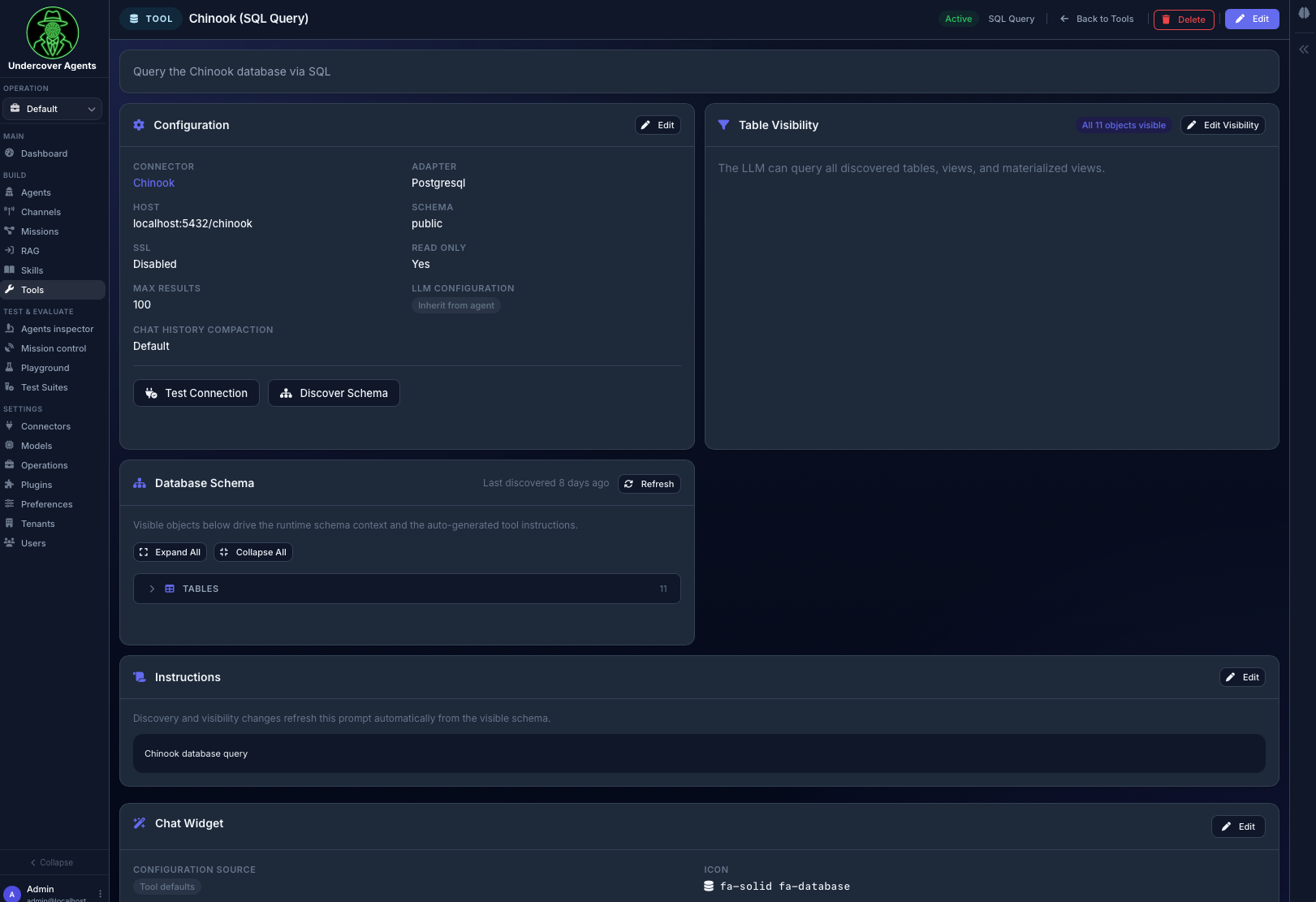The width and height of the screenshot is (1316, 902).
Task: Open the Admin account options menu
Action: point(101,894)
